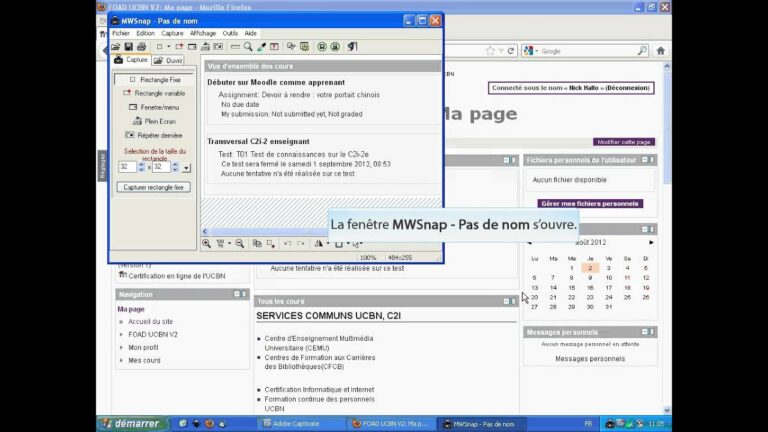
Task: Expand Mes cours in Navigation tree
Action: tap(121, 360)
